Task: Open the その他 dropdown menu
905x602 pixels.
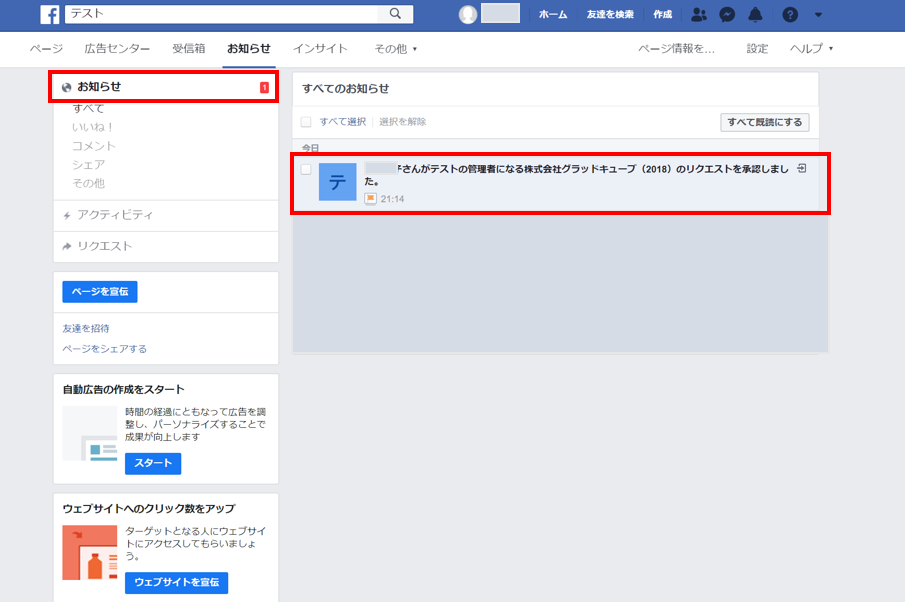Action: 395,49
